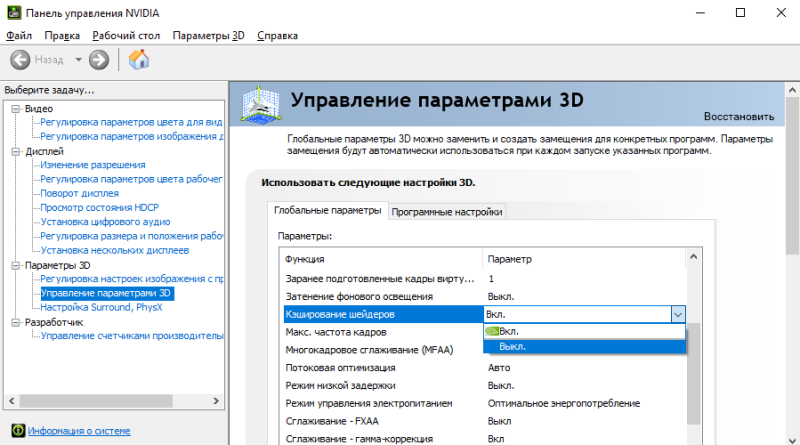Collapse the Видео tree node

16,109
